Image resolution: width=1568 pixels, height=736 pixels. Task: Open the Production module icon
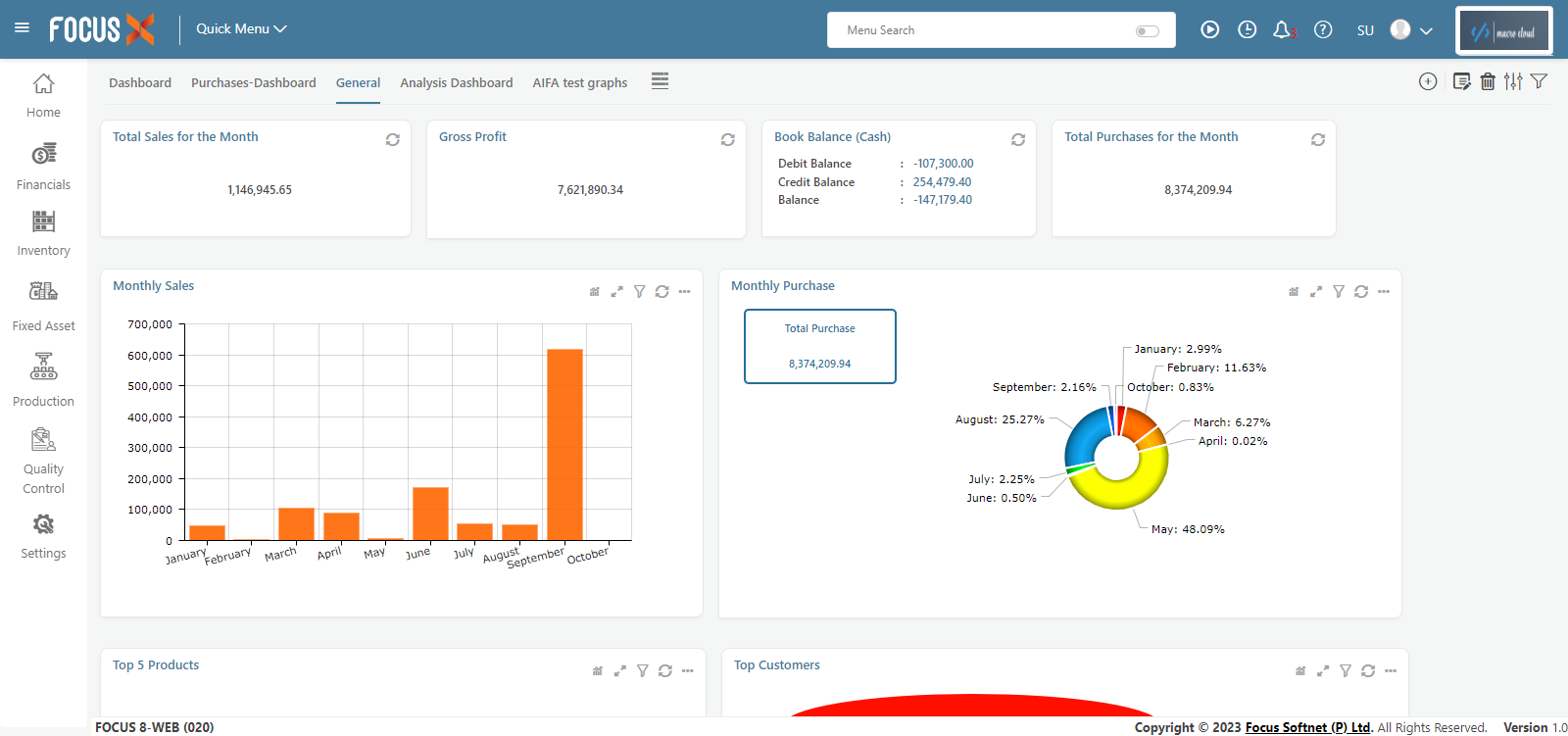point(43,368)
